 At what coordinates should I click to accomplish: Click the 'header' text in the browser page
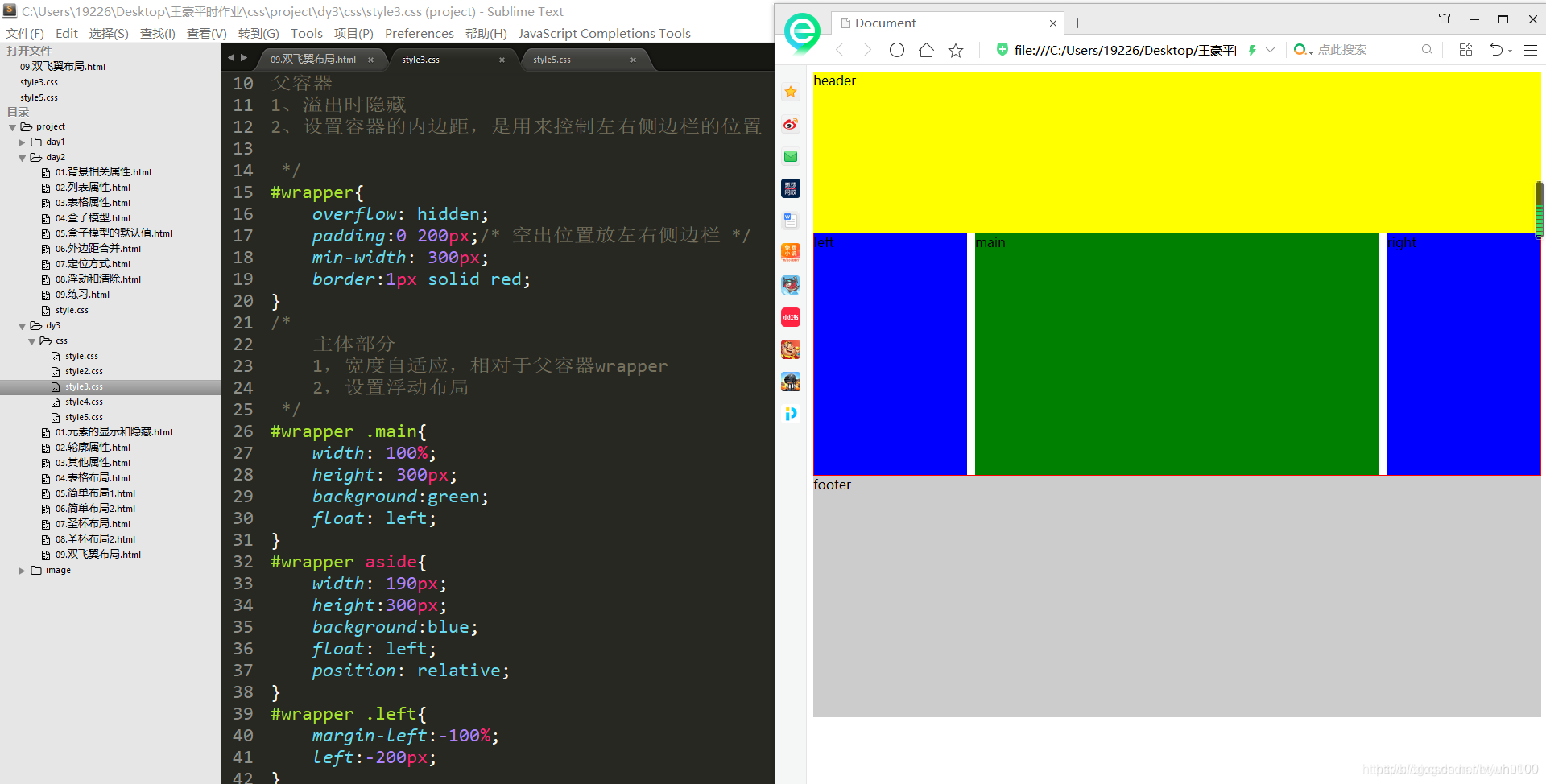click(834, 80)
